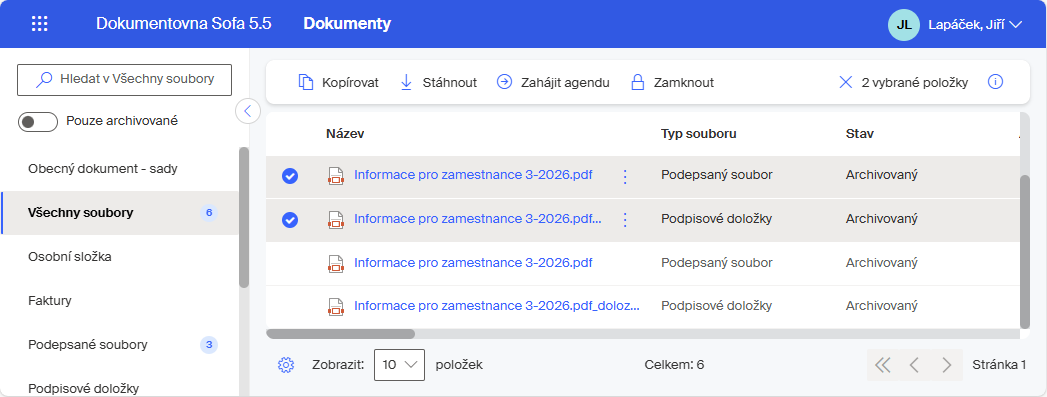Open selected Informace pro zamestnance 3-2026.pdf... link
The height and width of the screenshot is (397, 1047).
coord(477,218)
